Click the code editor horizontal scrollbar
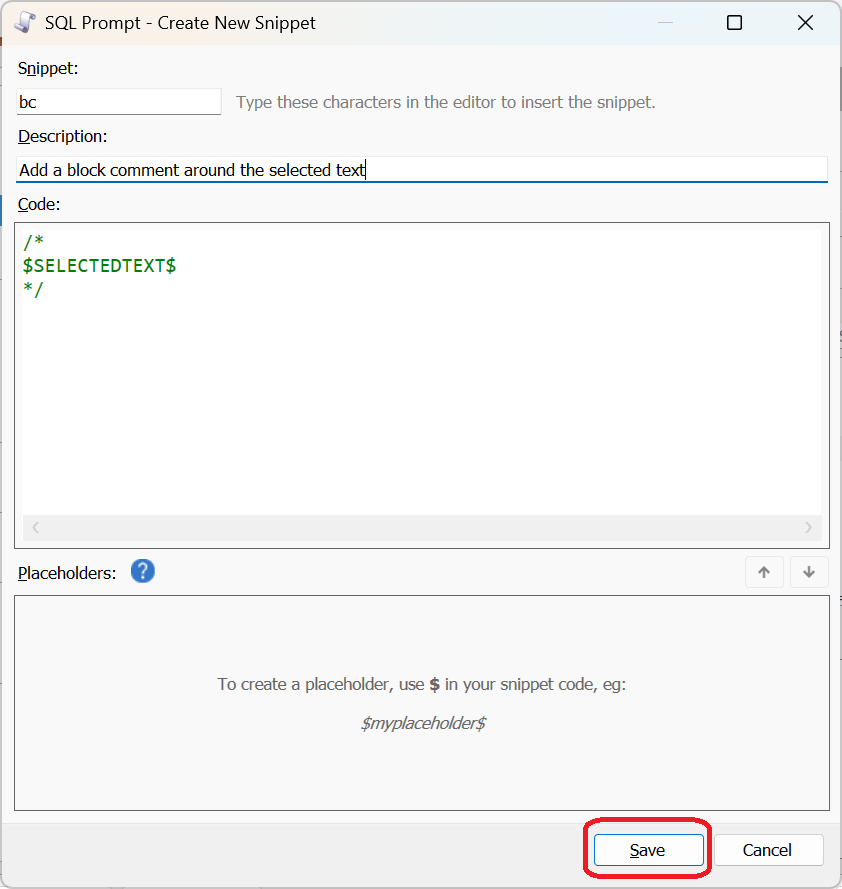The image size is (842, 889). [421, 527]
